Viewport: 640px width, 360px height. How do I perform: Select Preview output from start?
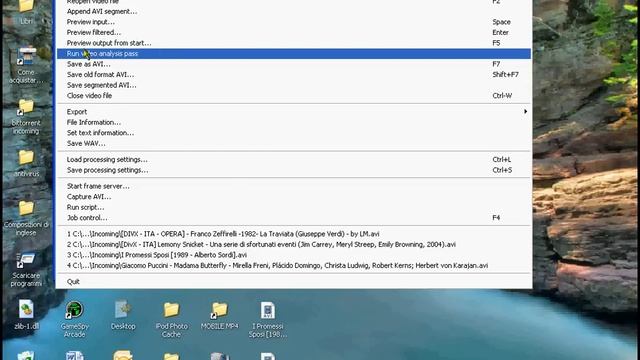coord(294,43)
